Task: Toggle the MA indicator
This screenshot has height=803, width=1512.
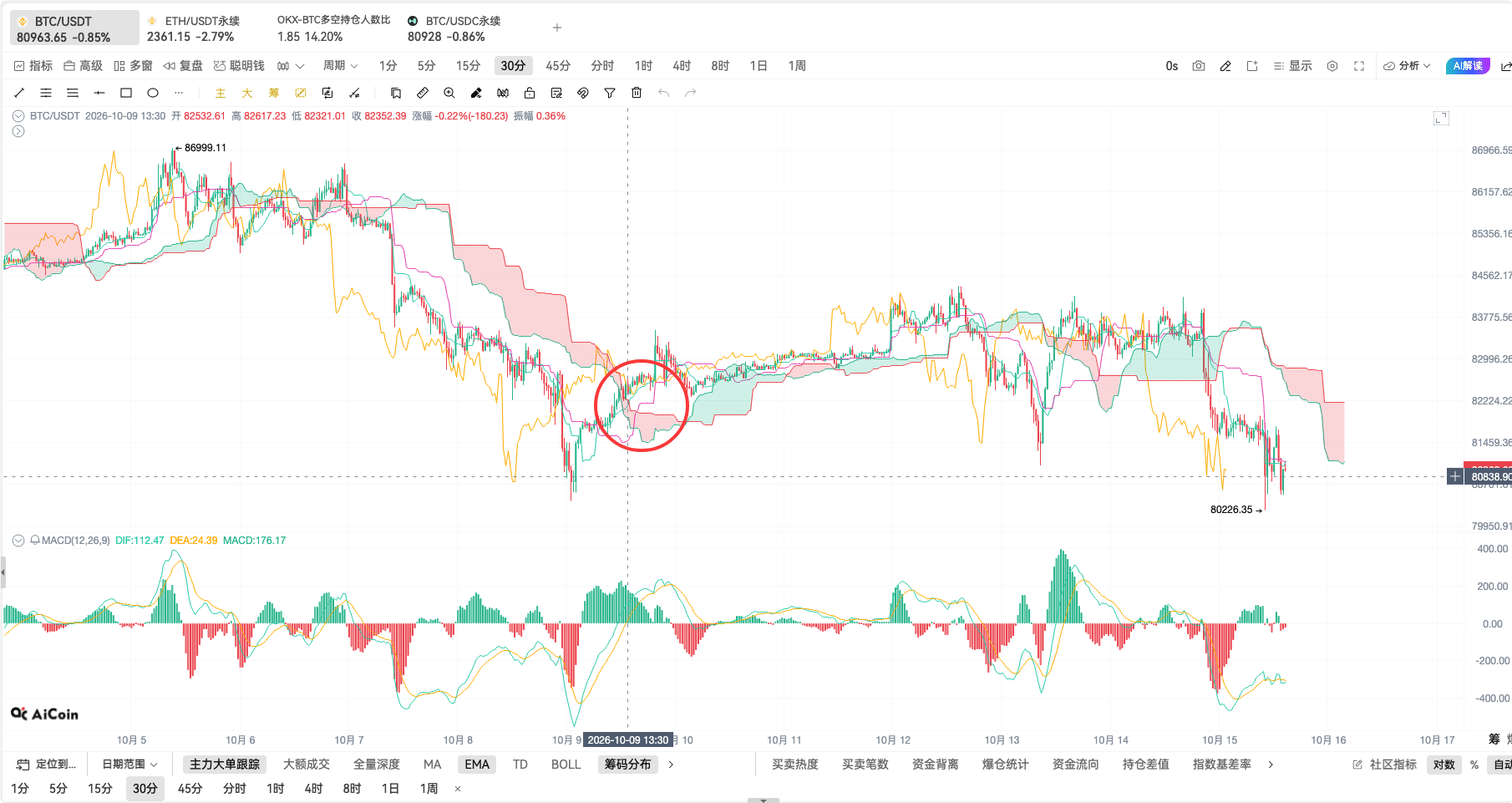Action: tap(432, 764)
